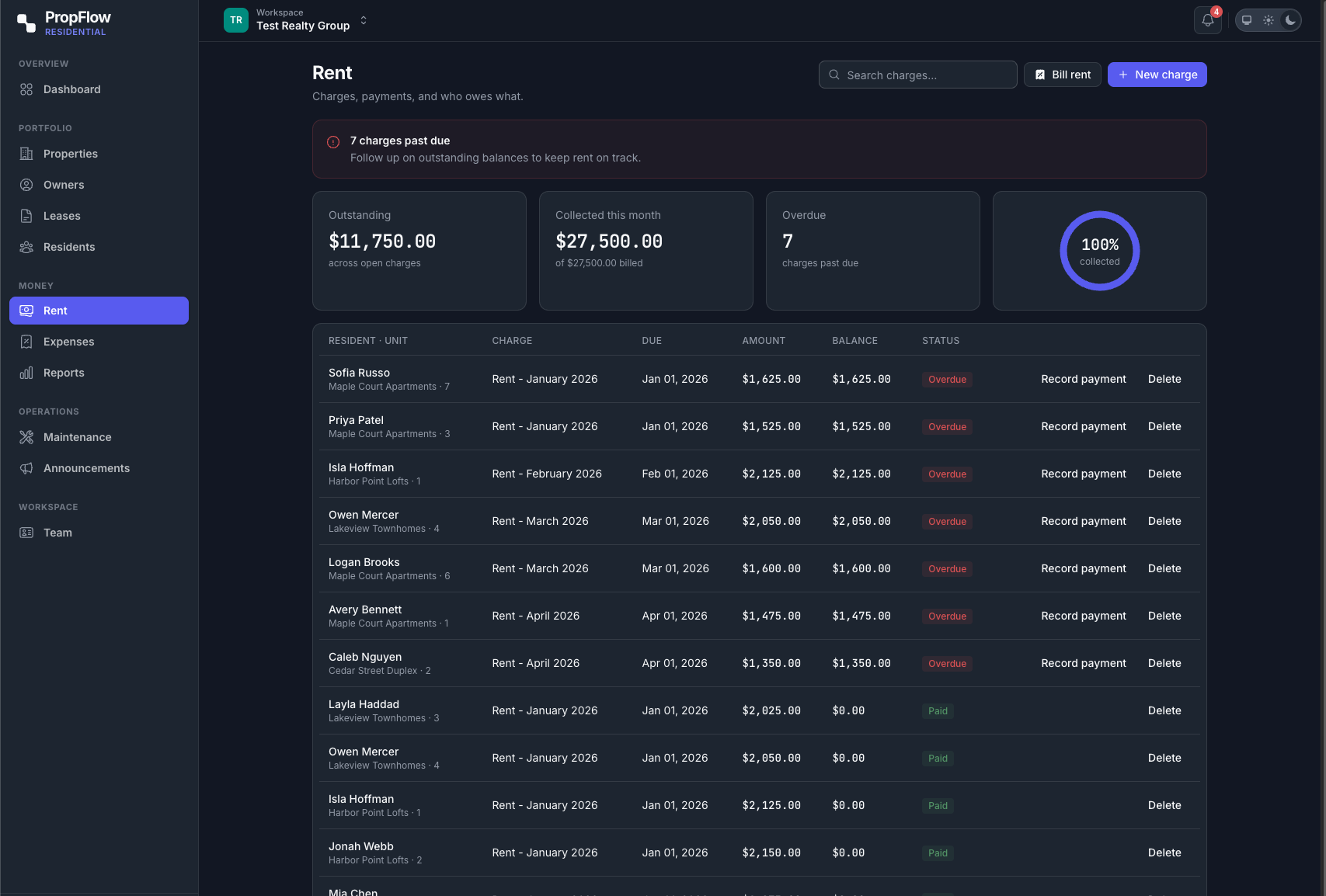Click the TR workspace avatar
This screenshot has height=896, width=1326.
(236, 20)
